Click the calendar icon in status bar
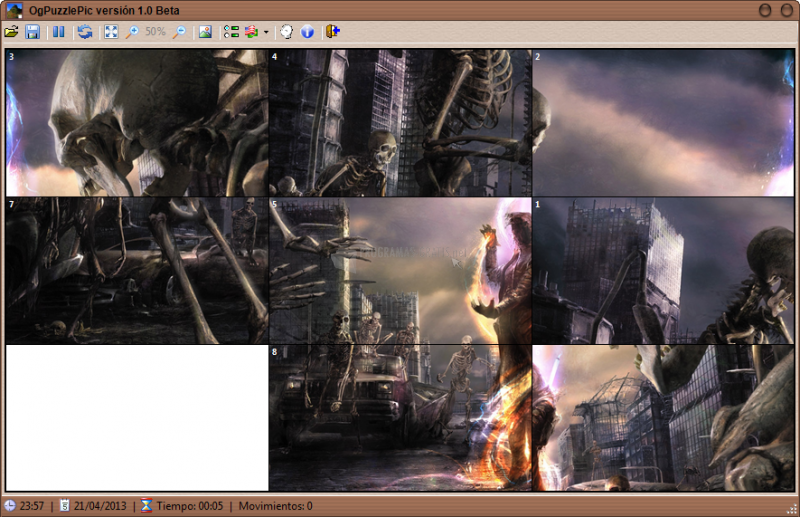800x517 pixels. pos(64,506)
